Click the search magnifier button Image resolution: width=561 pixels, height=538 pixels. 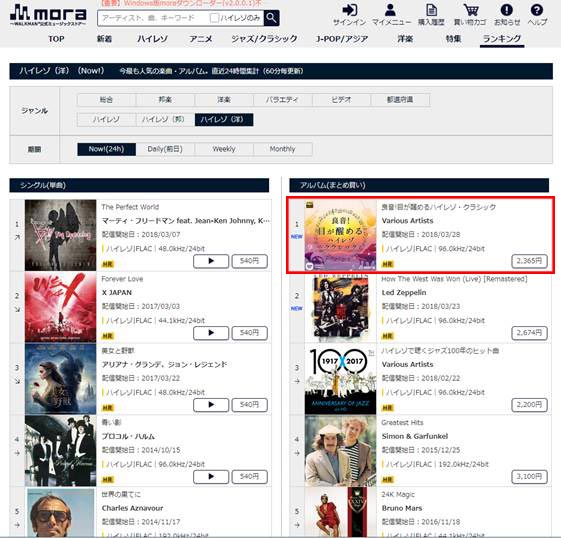(272, 18)
